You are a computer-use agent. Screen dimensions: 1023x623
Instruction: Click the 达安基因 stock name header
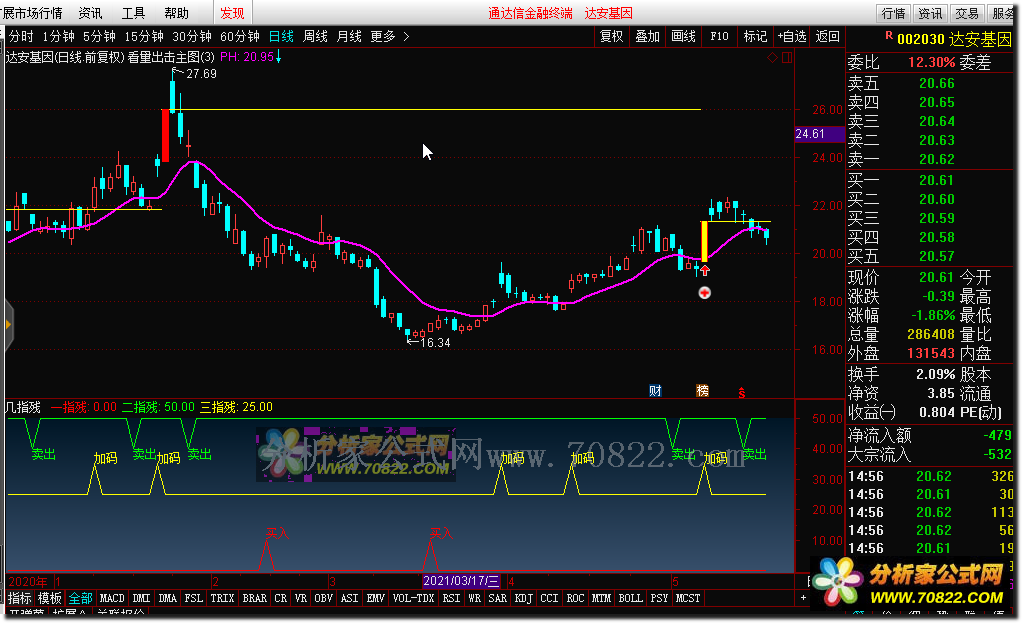(x=980, y=39)
